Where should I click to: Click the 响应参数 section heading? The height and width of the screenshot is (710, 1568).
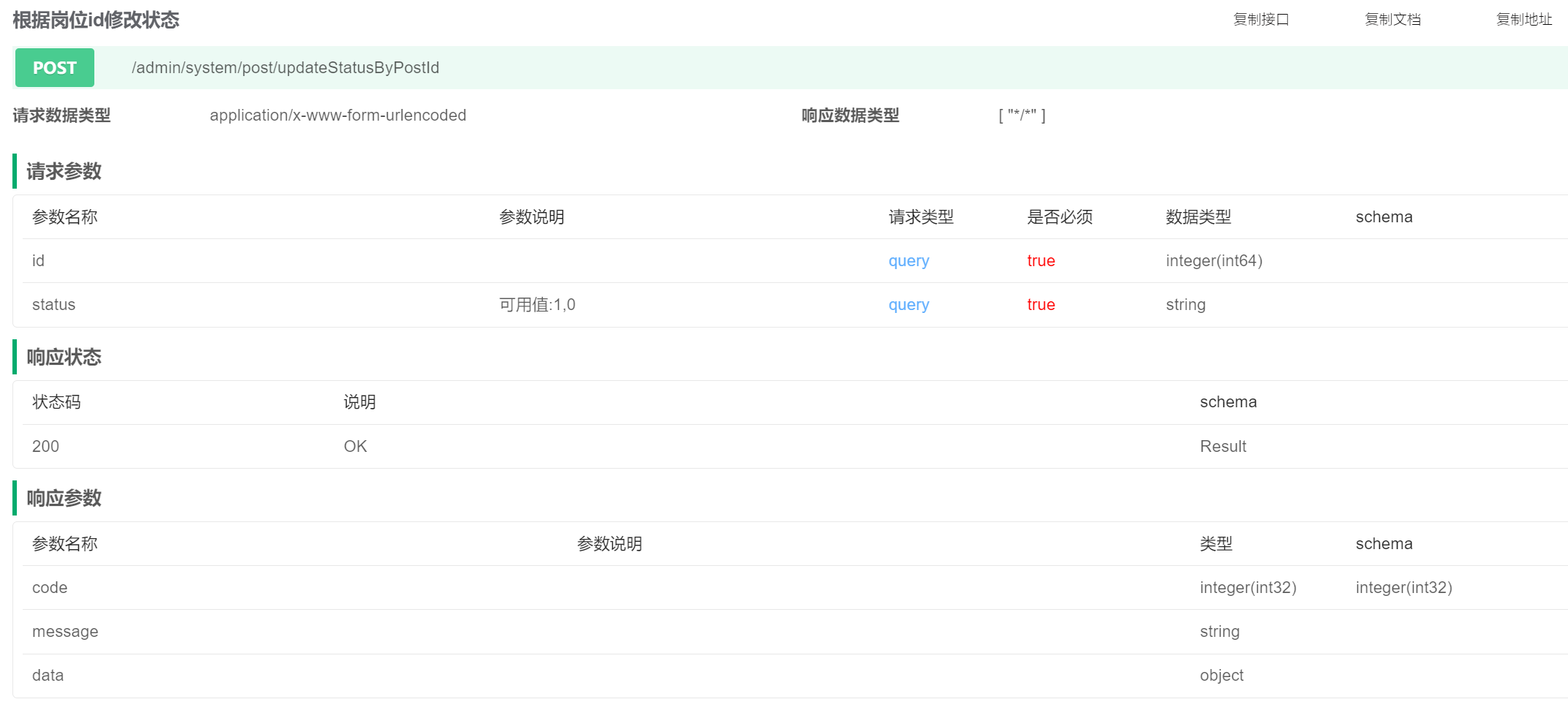(x=64, y=498)
